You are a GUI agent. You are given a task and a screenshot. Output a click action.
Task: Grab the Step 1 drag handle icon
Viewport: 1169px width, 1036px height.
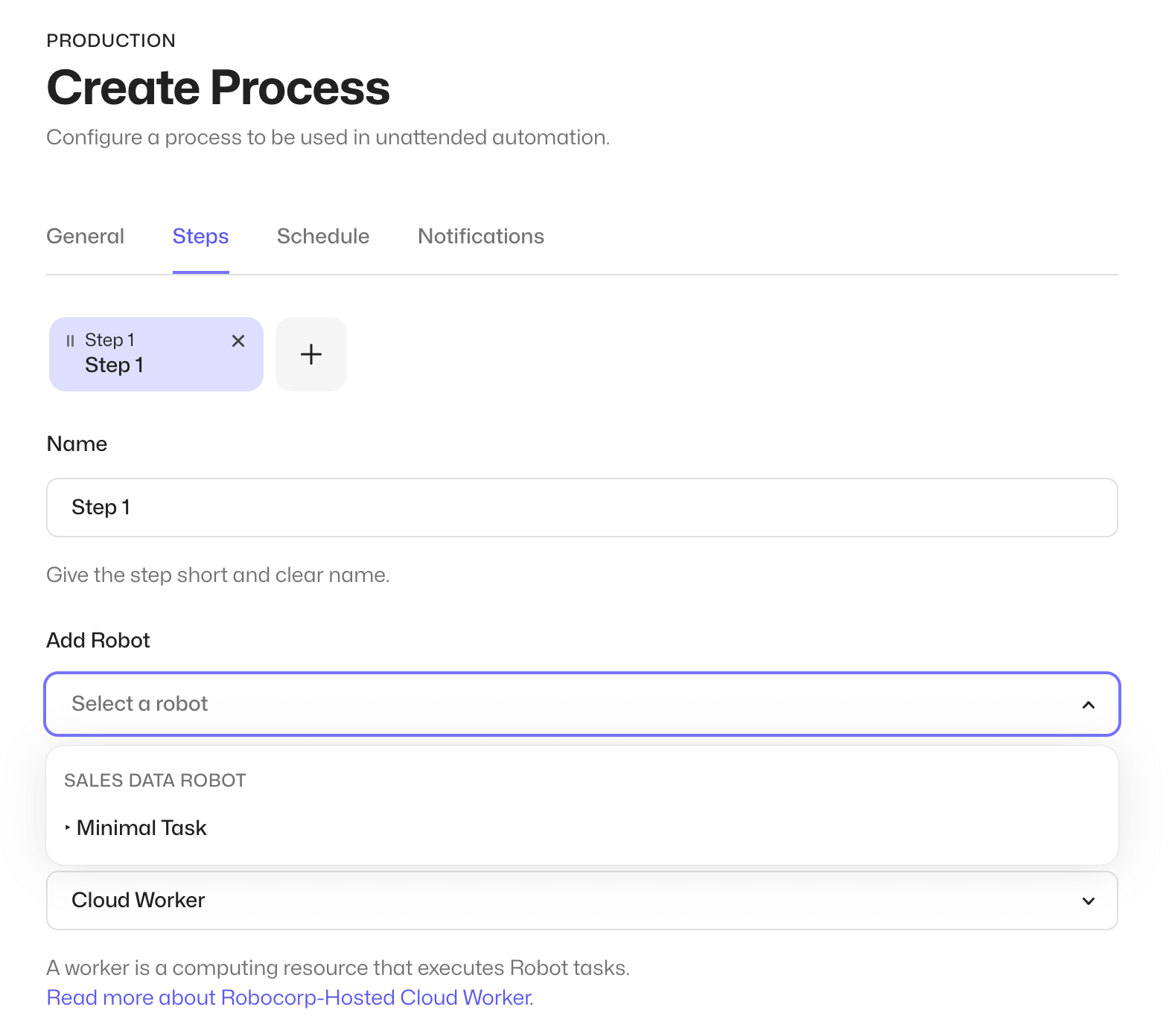coord(70,341)
